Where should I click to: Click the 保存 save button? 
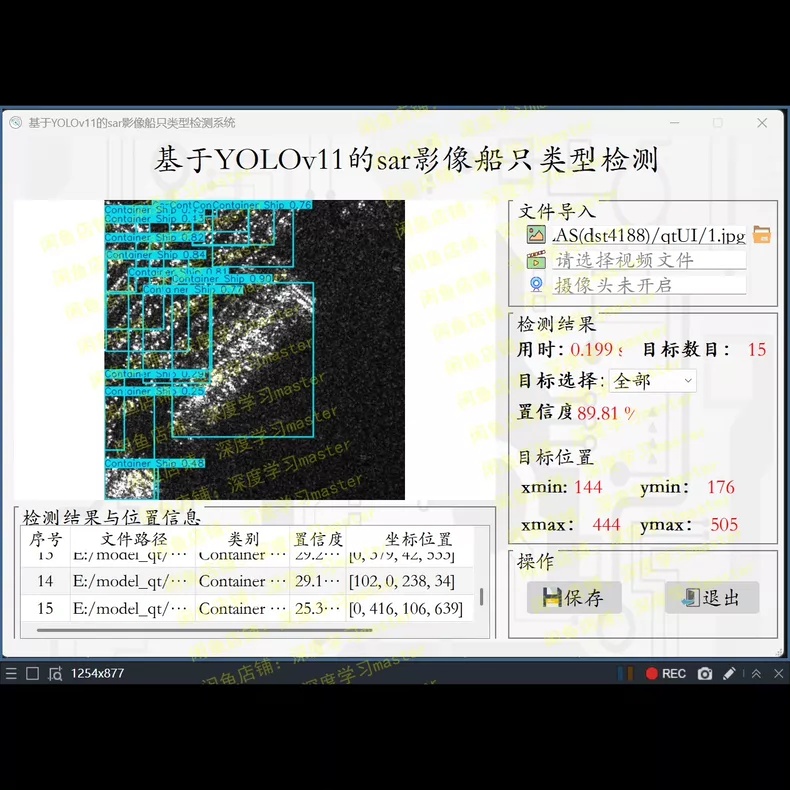click(x=574, y=598)
